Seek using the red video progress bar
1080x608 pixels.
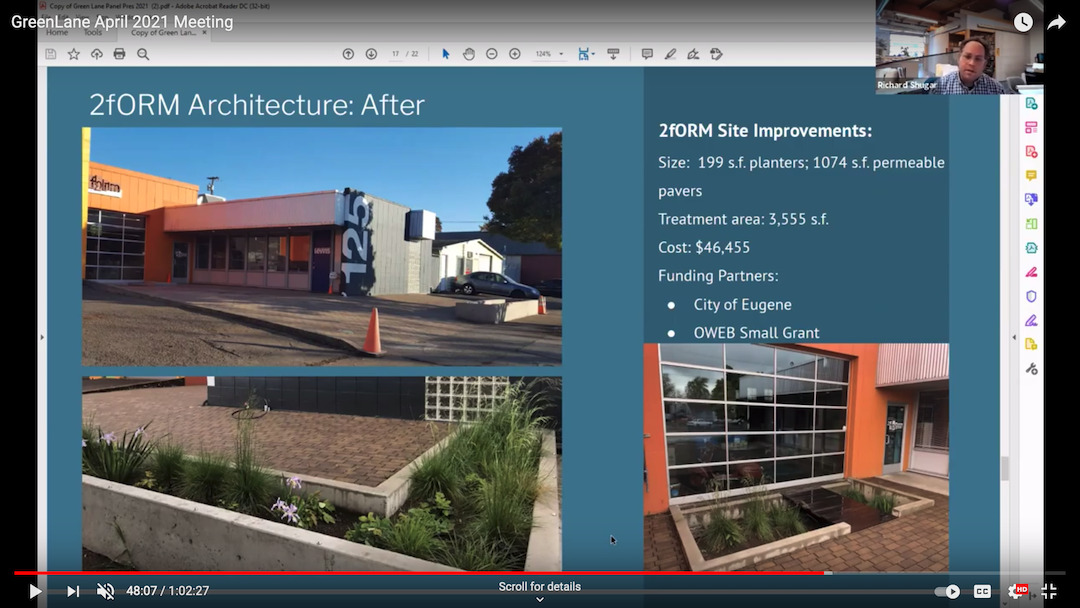540,573
